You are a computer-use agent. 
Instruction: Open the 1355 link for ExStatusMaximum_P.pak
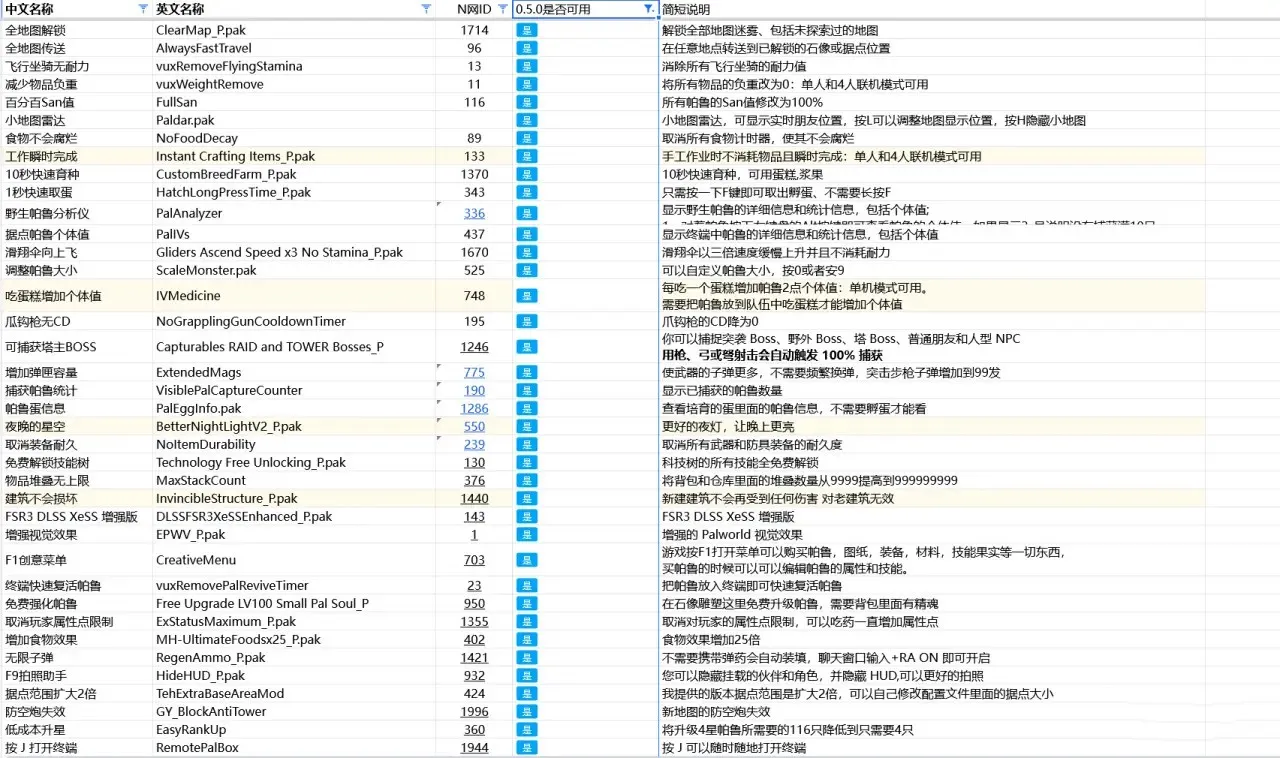(474, 621)
